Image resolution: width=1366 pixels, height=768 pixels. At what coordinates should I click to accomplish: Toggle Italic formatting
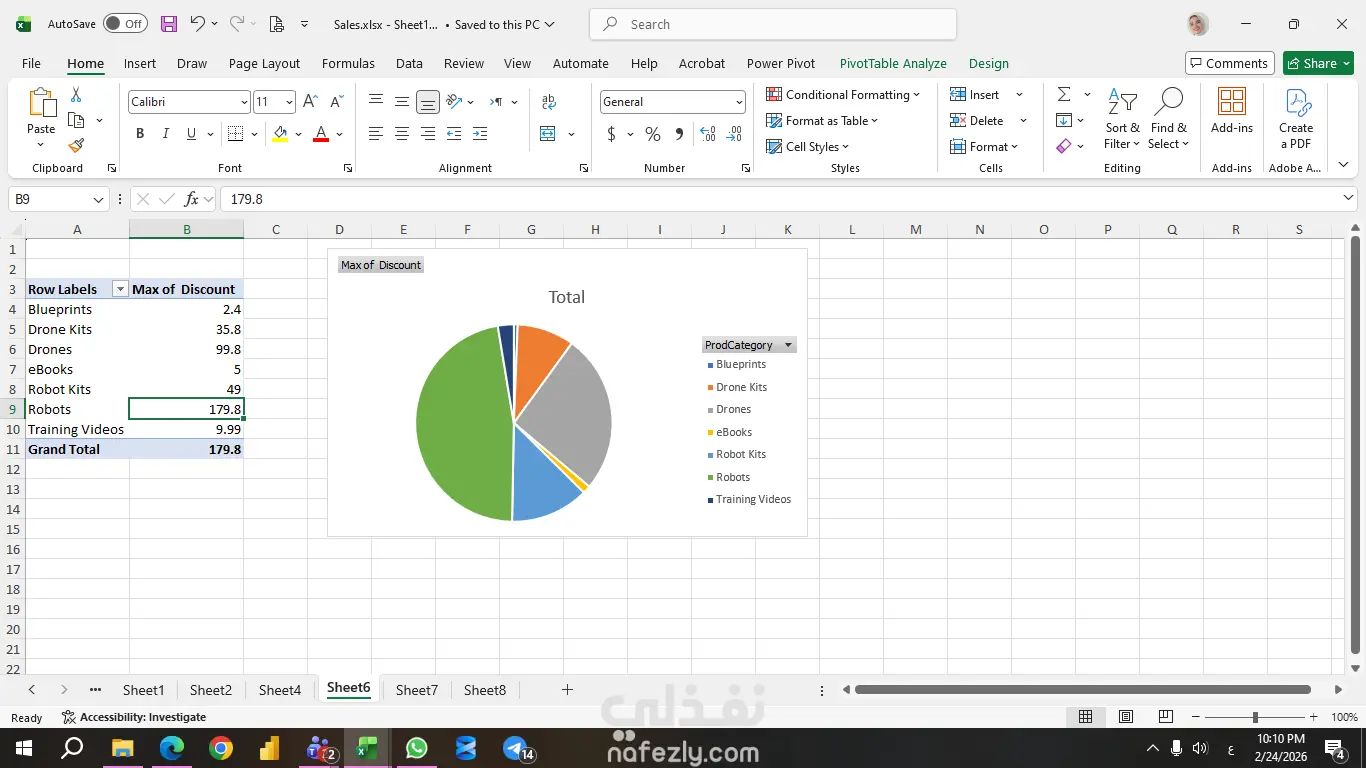165,134
